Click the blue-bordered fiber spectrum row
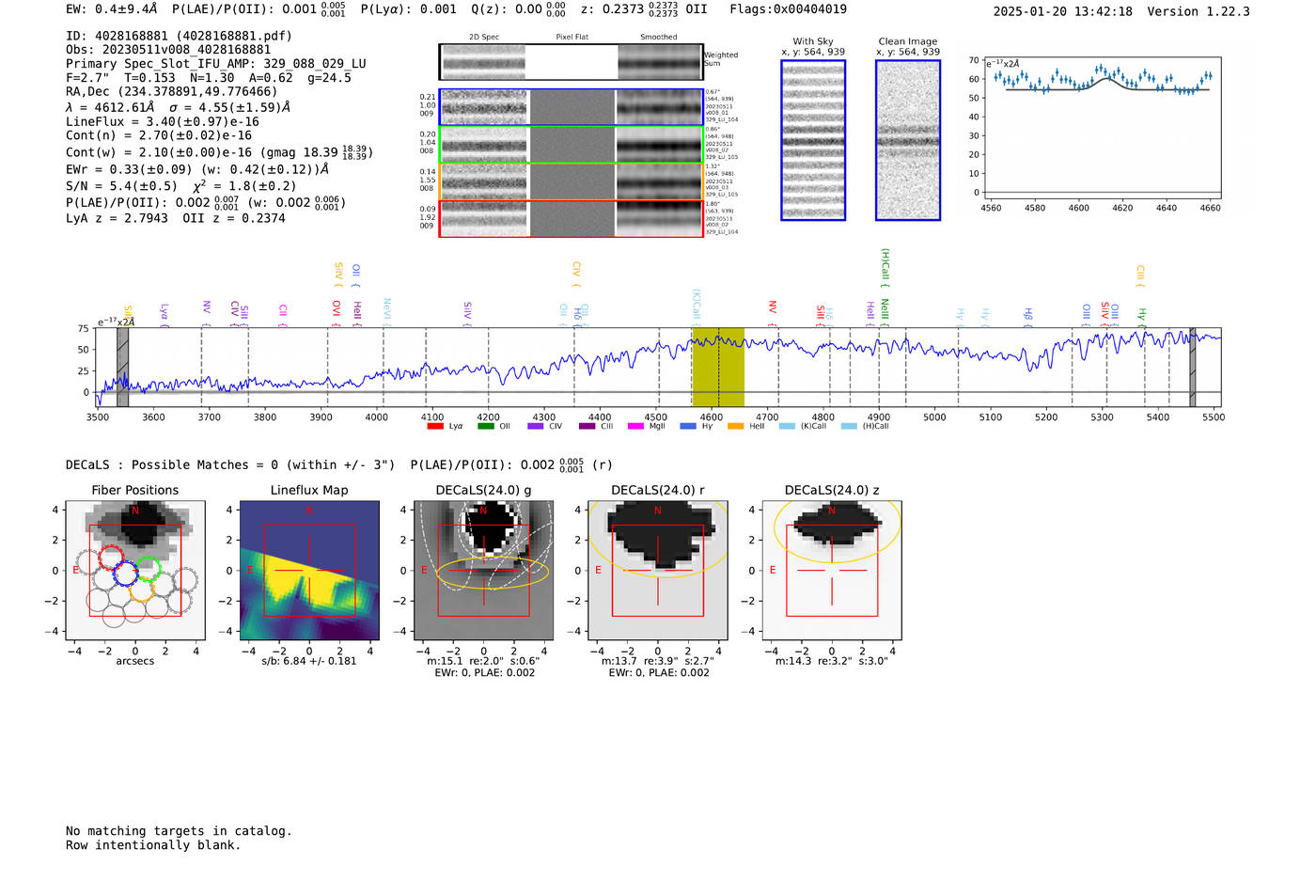The image size is (1316, 896). point(572,107)
